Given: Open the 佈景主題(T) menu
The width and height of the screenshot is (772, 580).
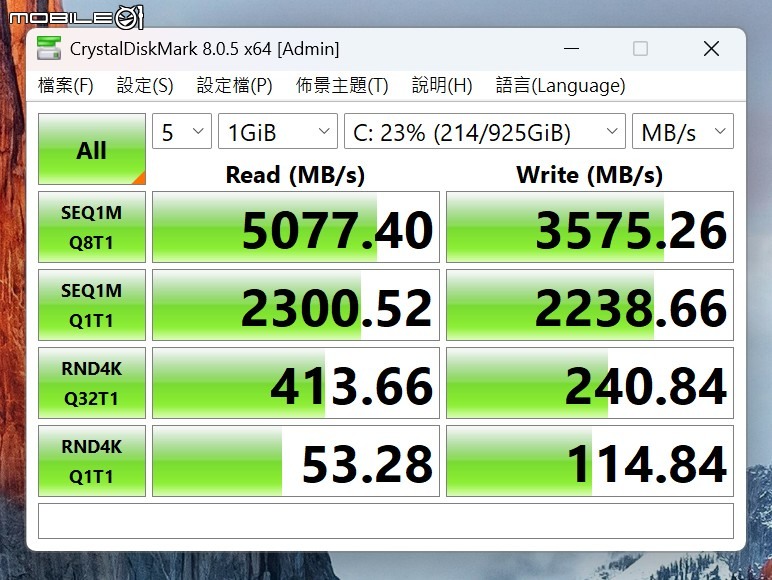Looking at the screenshot, I should coord(342,86).
